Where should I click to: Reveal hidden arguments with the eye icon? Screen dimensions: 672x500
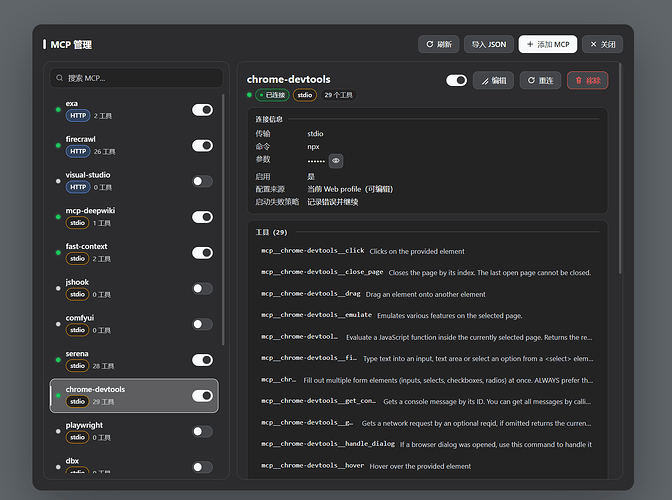click(x=336, y=161)
